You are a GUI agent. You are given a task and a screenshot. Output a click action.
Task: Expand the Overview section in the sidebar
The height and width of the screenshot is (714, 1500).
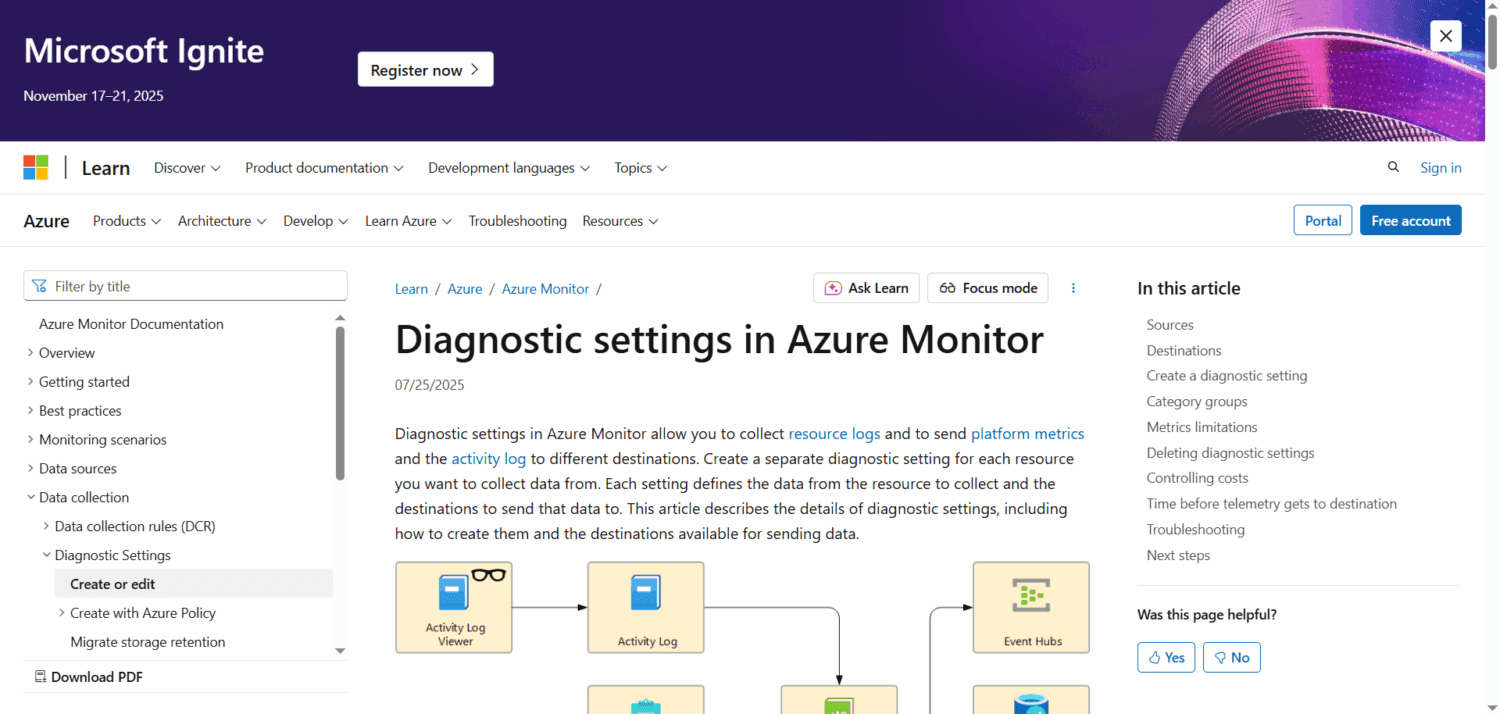(29, 352)
